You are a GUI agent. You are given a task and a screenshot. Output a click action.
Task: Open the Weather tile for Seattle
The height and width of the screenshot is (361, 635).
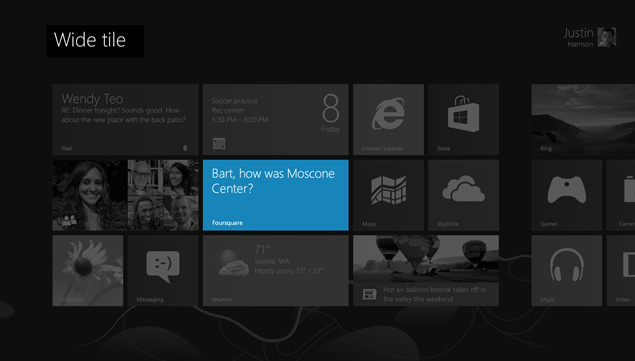275,271
